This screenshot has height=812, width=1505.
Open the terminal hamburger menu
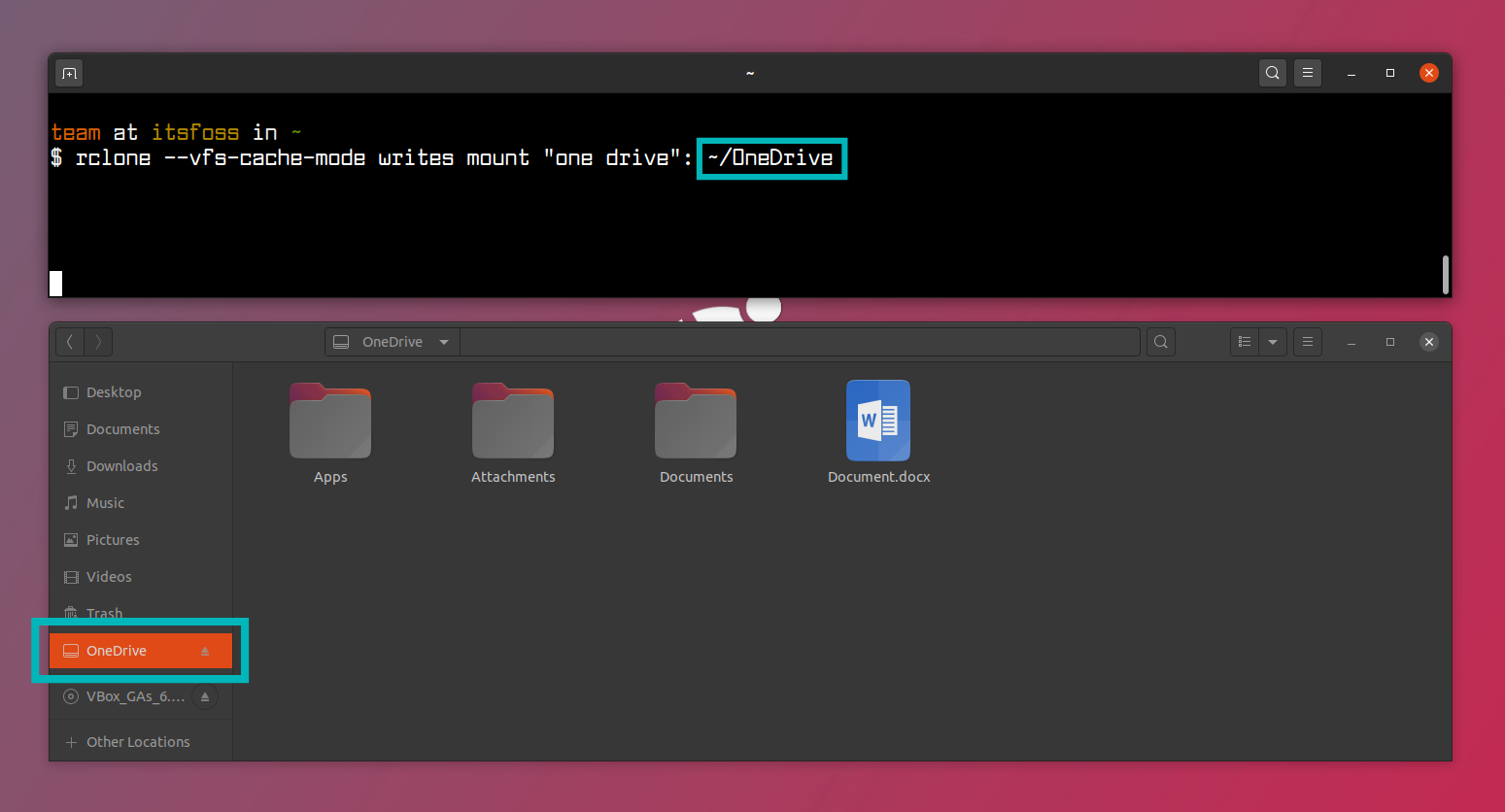(1307, 72)
